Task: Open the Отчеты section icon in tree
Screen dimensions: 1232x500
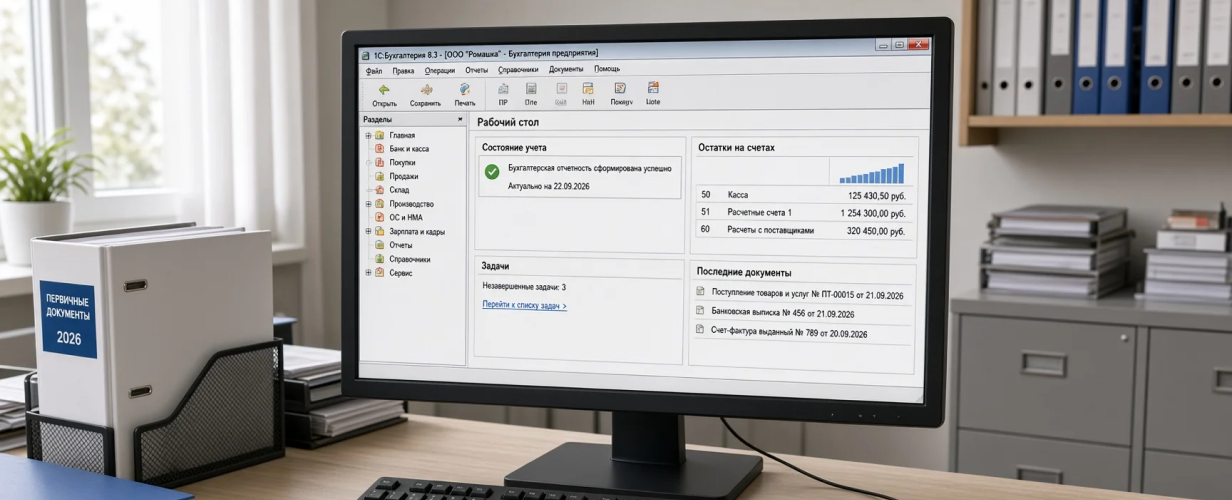Action: click(380, 245)
